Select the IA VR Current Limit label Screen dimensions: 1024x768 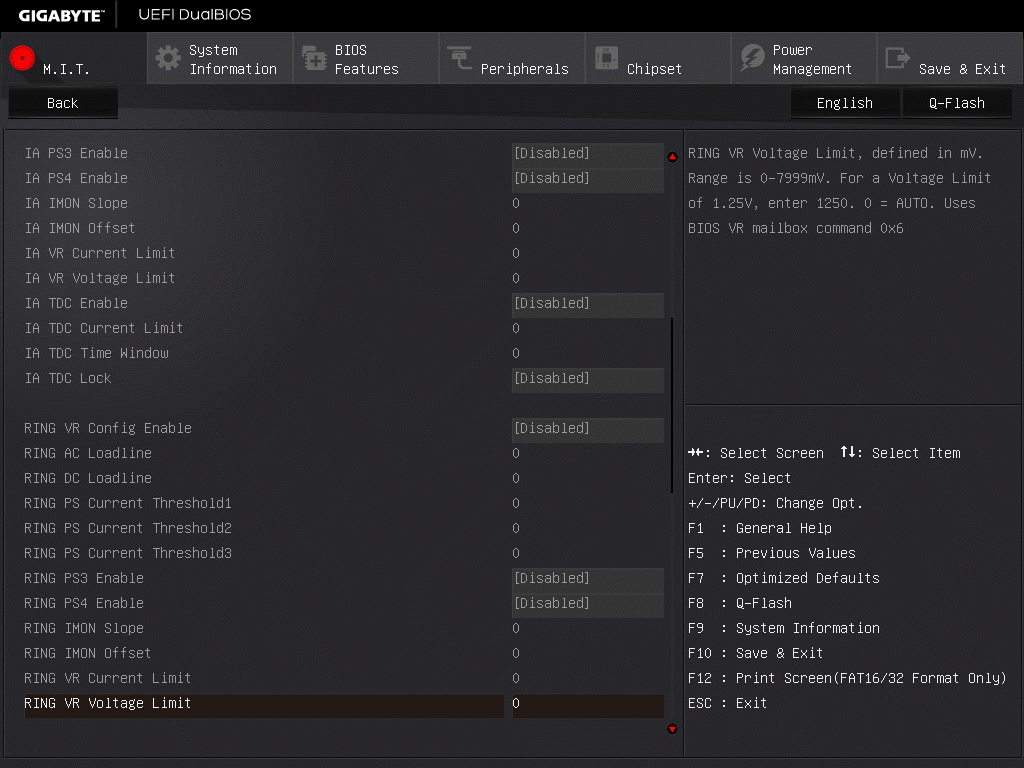(100, 253)
